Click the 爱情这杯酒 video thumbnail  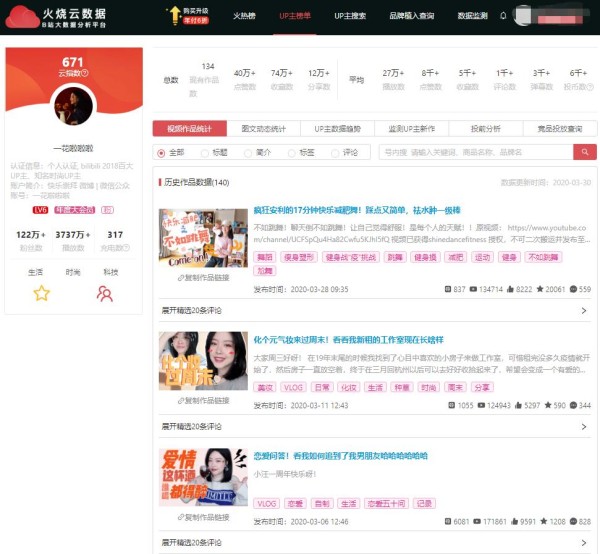coord(203,477)
